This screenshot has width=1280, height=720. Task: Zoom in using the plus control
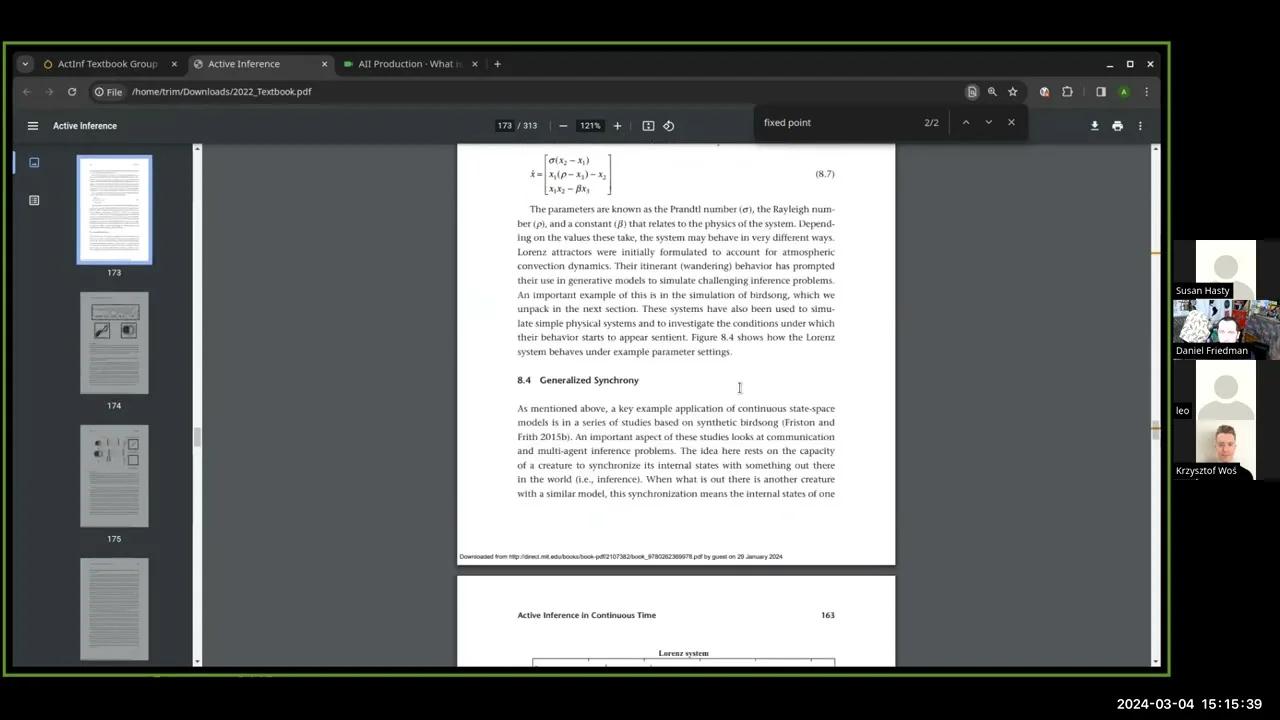click(617, 125)
